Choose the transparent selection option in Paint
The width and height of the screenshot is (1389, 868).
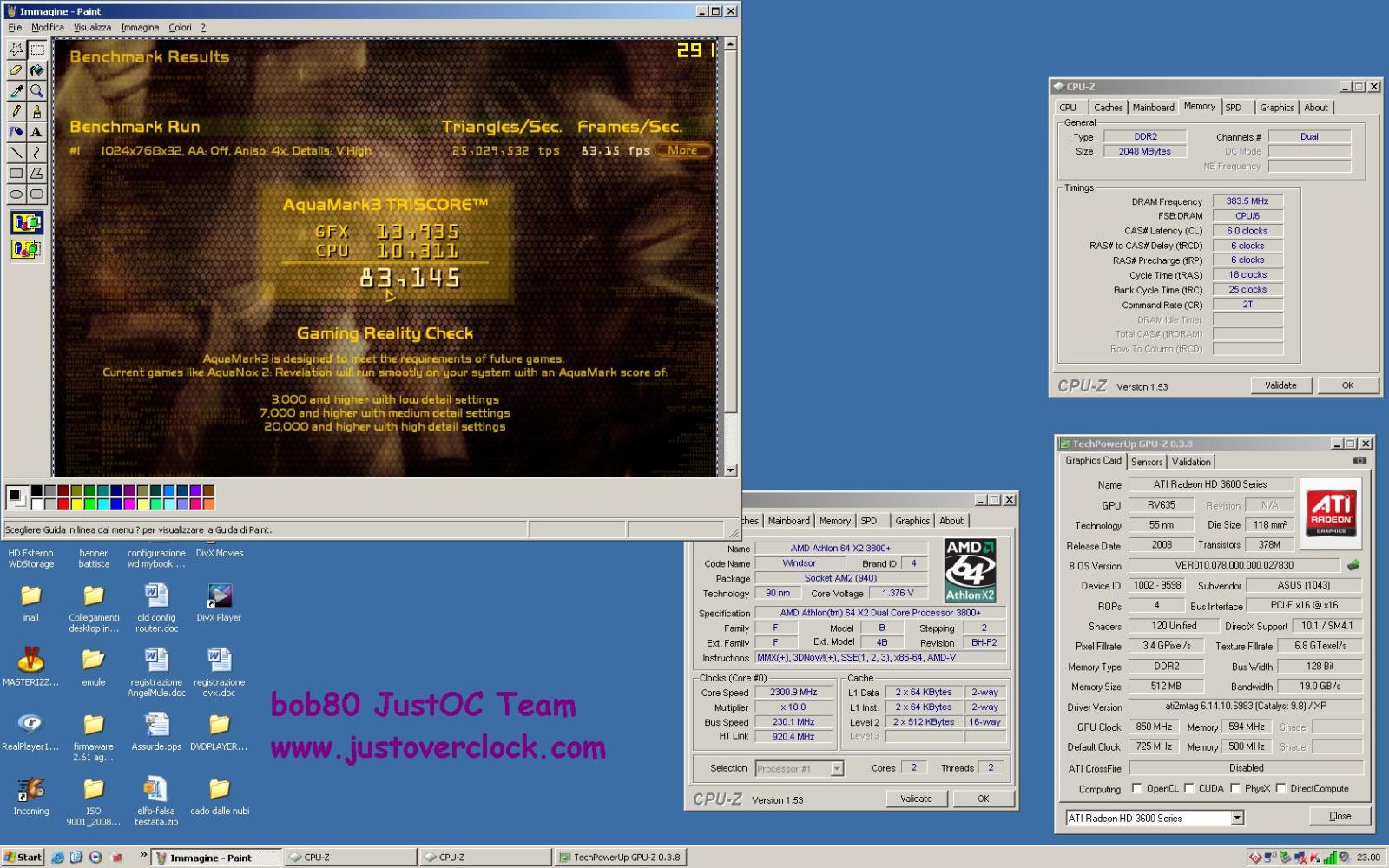[26, 250]
